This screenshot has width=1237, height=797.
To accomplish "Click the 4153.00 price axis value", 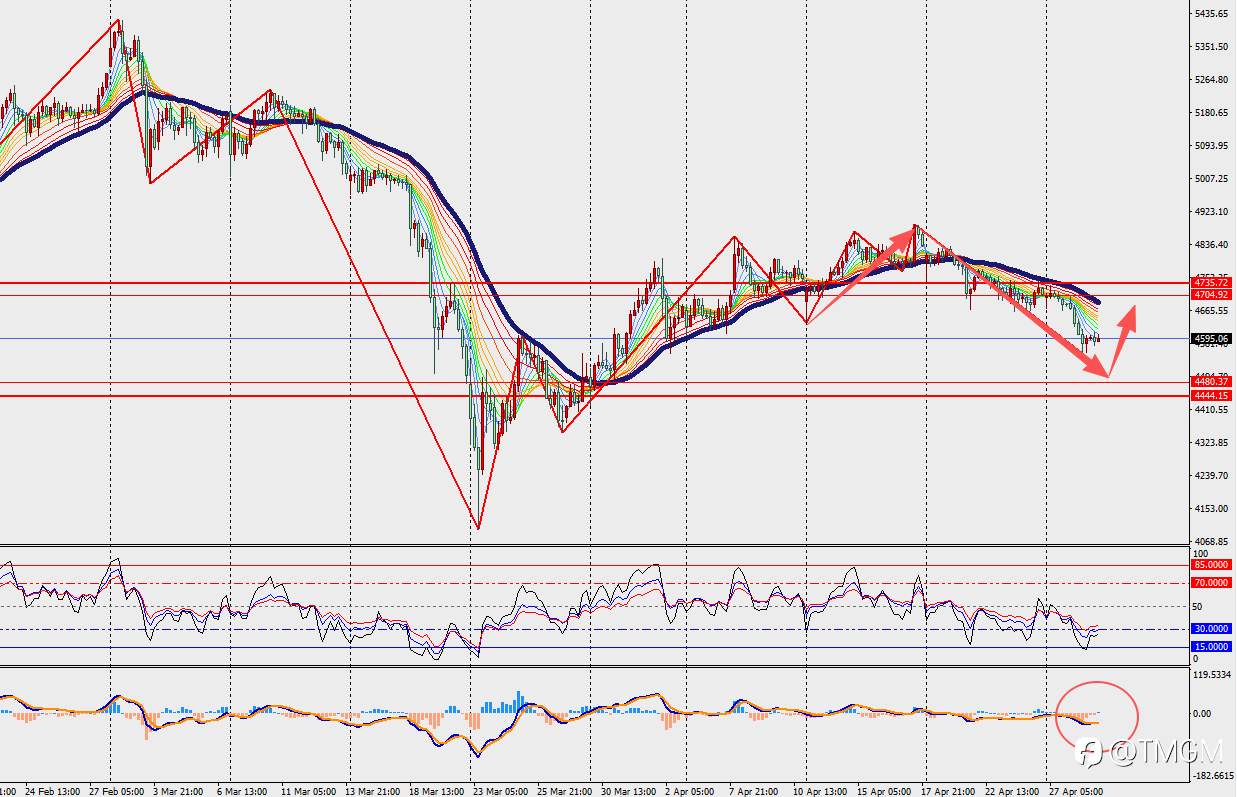I will click(1211, 509).
